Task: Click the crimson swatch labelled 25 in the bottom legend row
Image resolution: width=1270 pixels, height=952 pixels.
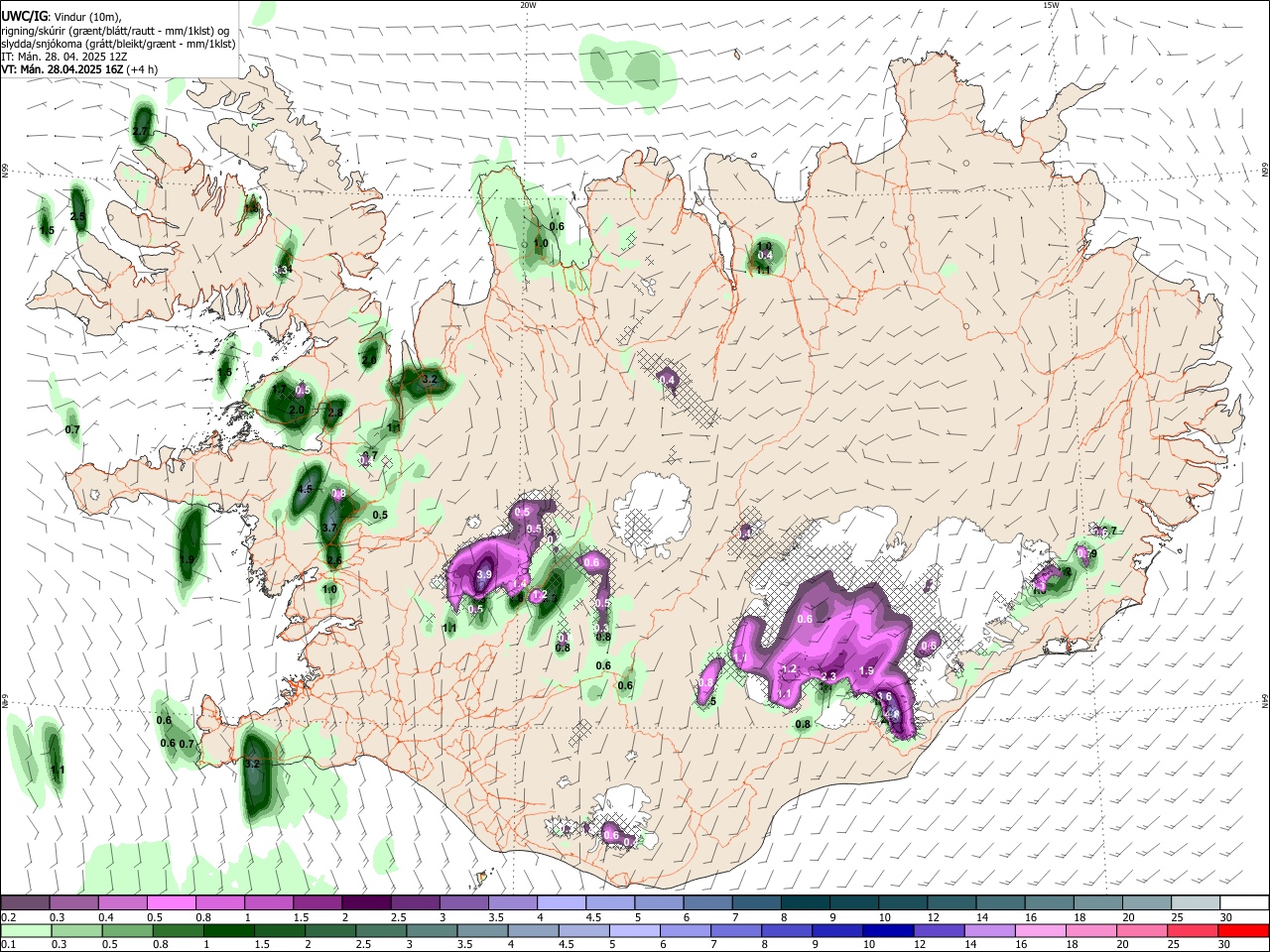Action: tap(1192, 930)
